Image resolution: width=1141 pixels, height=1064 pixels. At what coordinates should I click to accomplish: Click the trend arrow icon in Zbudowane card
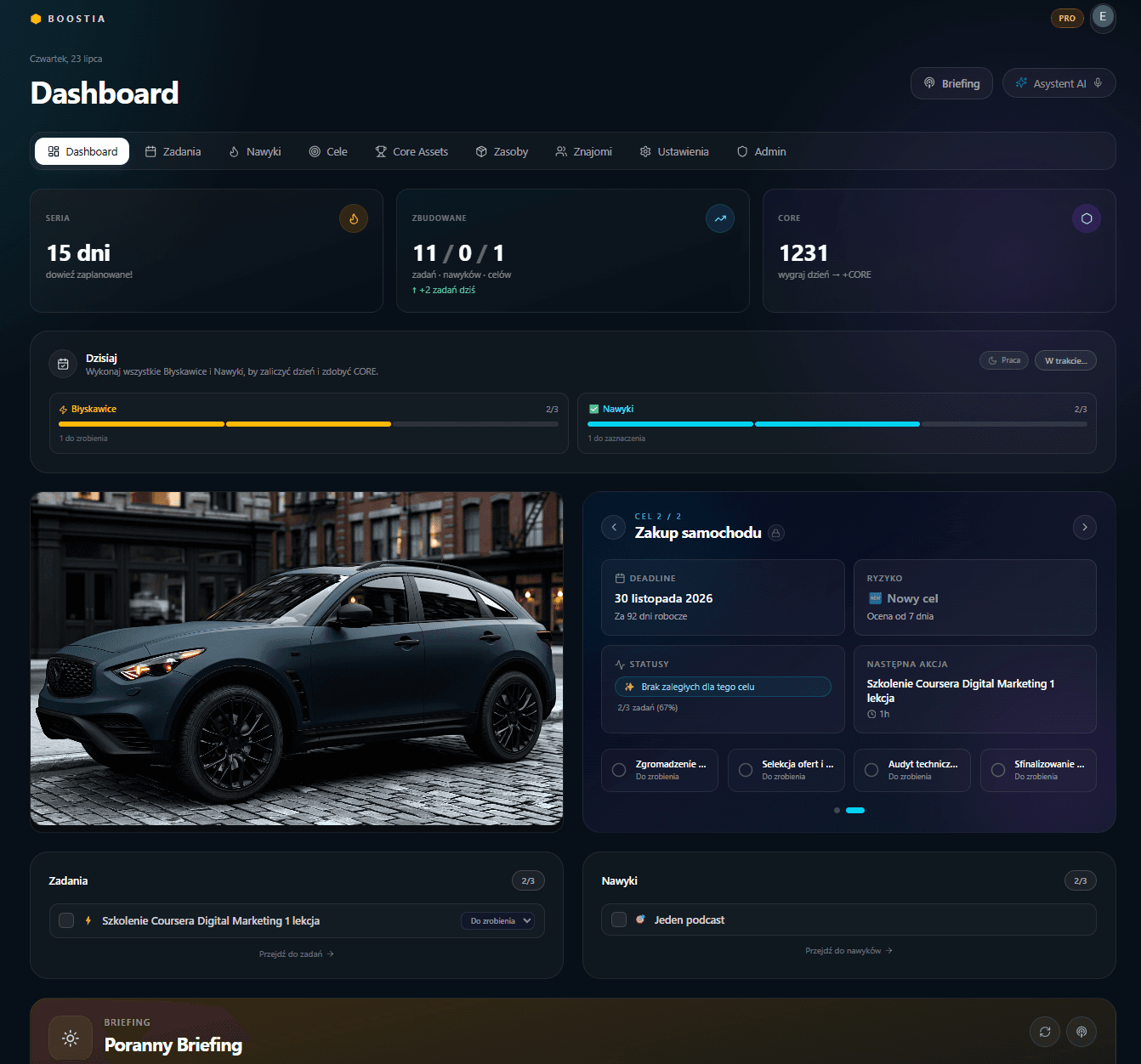pyautogui.click(x=720, y=218)
